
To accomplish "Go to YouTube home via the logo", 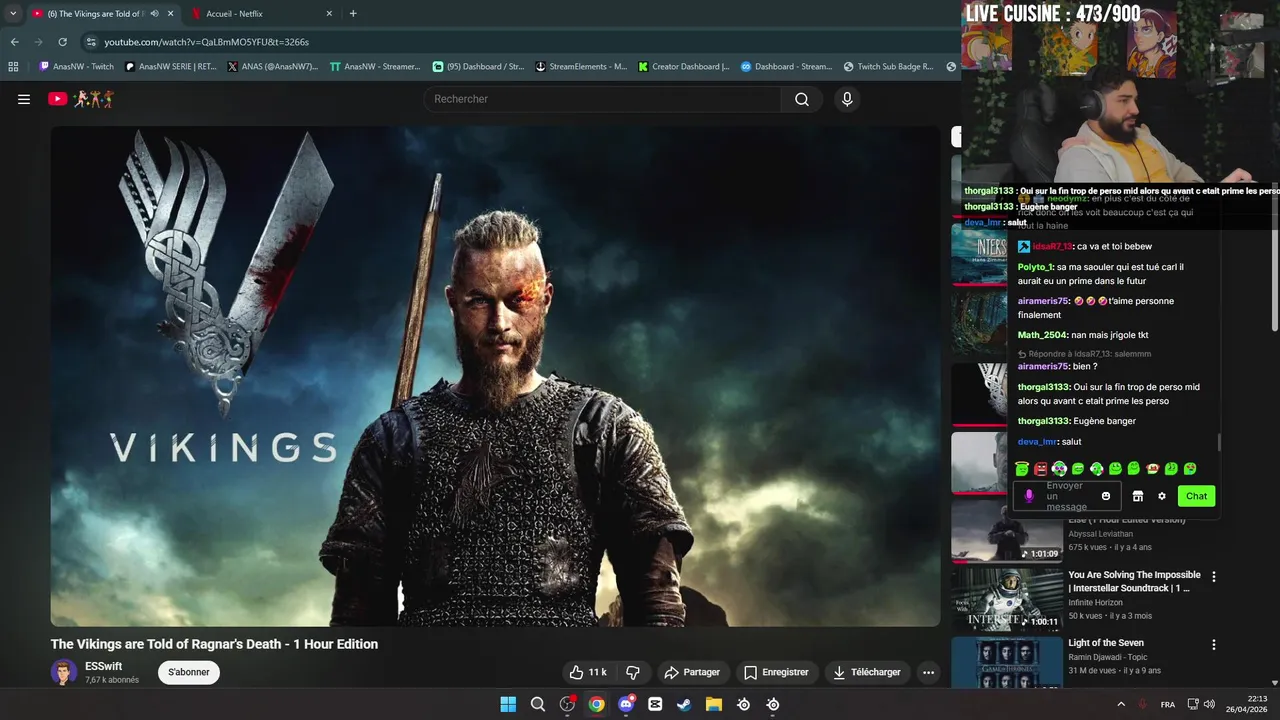I will pyautogui.click(x=81, y=99).
